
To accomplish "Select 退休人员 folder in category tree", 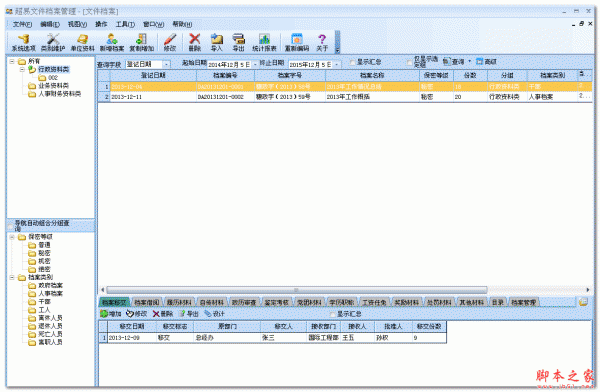I will (x=50, y=326).
